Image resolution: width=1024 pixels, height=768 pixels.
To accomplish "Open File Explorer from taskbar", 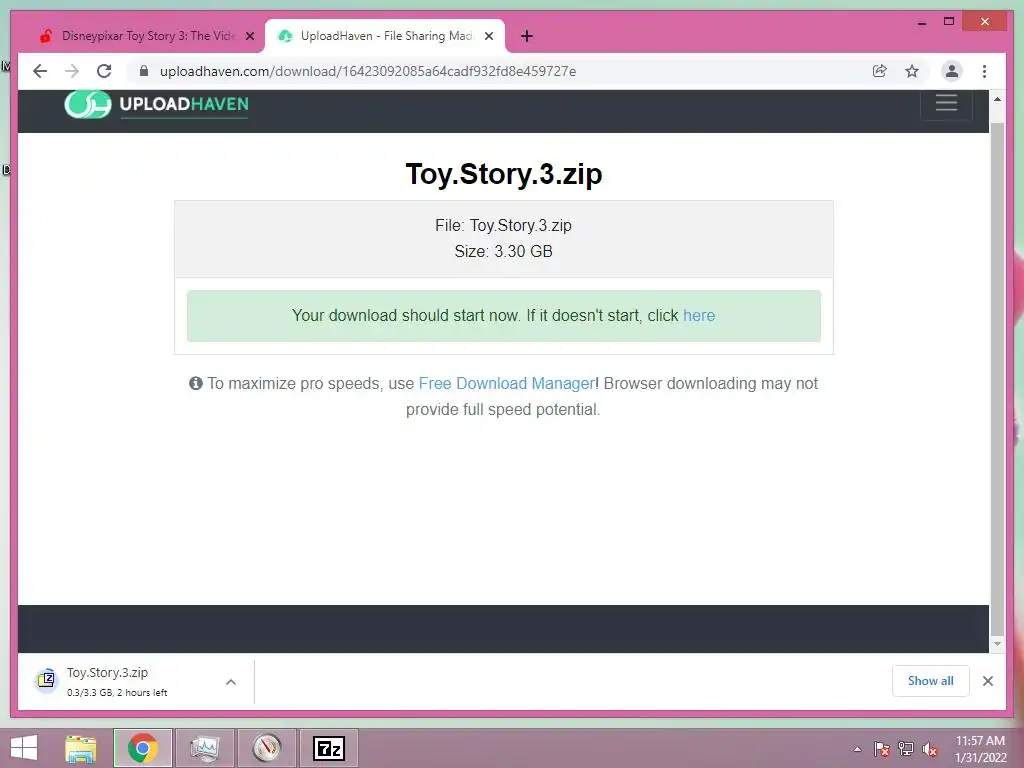I will coord(80,748).
